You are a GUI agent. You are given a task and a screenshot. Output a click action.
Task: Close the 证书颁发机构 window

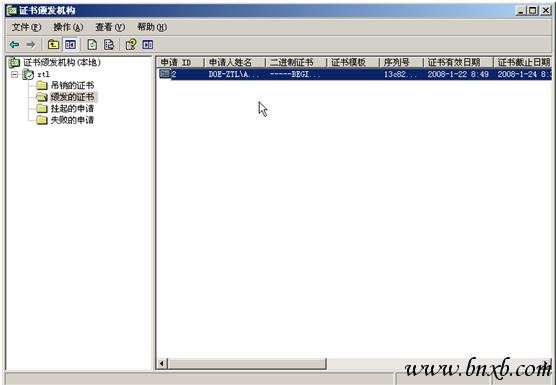click(x=545, y=11)
